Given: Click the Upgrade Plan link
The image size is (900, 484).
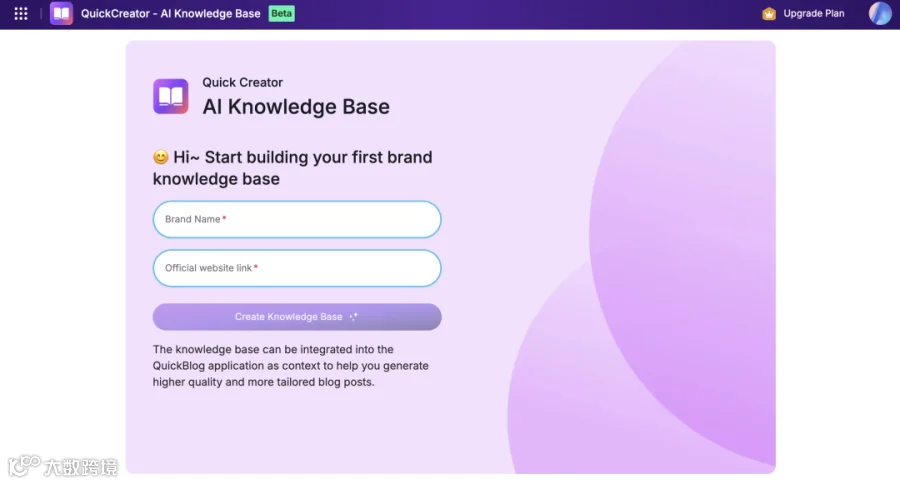Looking at the screenshot, I should (813, 13).
